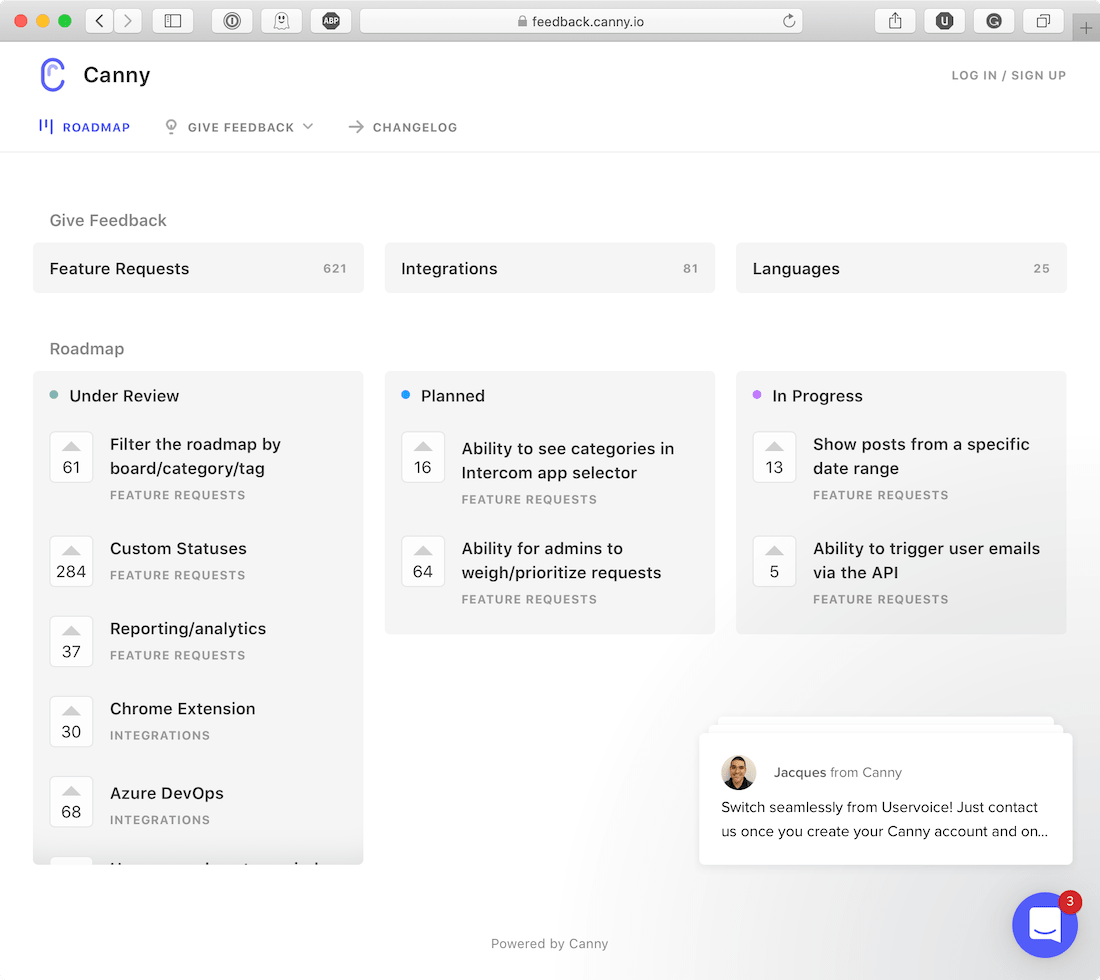Click Jacques avatar in chat popup
The width and height of the screenshot is (1100, 980).
739,772
